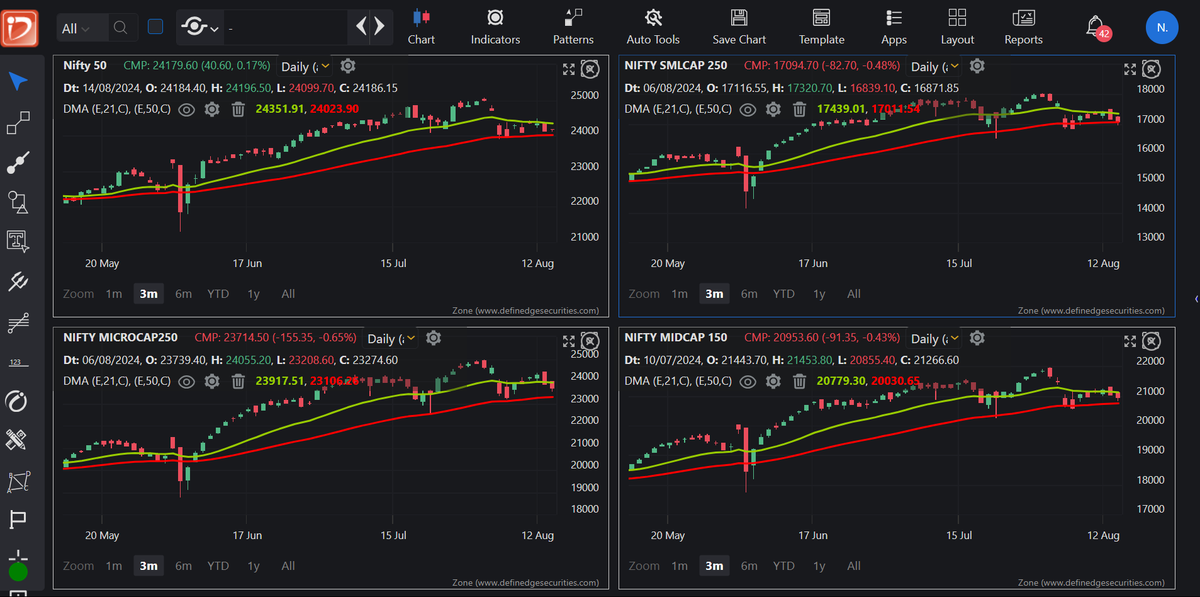Set NIFTY MICROCAP250 zoom to All

(288, 566)
